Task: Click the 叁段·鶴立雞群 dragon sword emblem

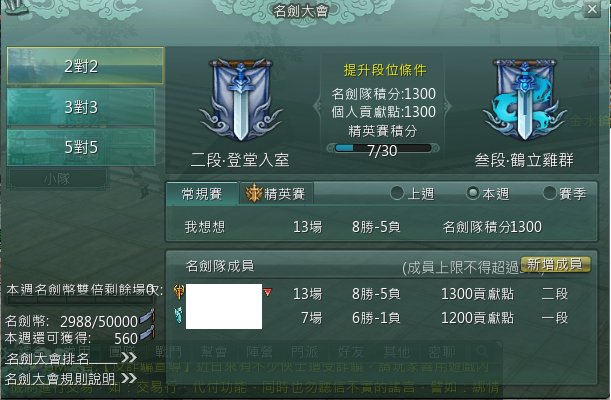Action: pos(524,100)
